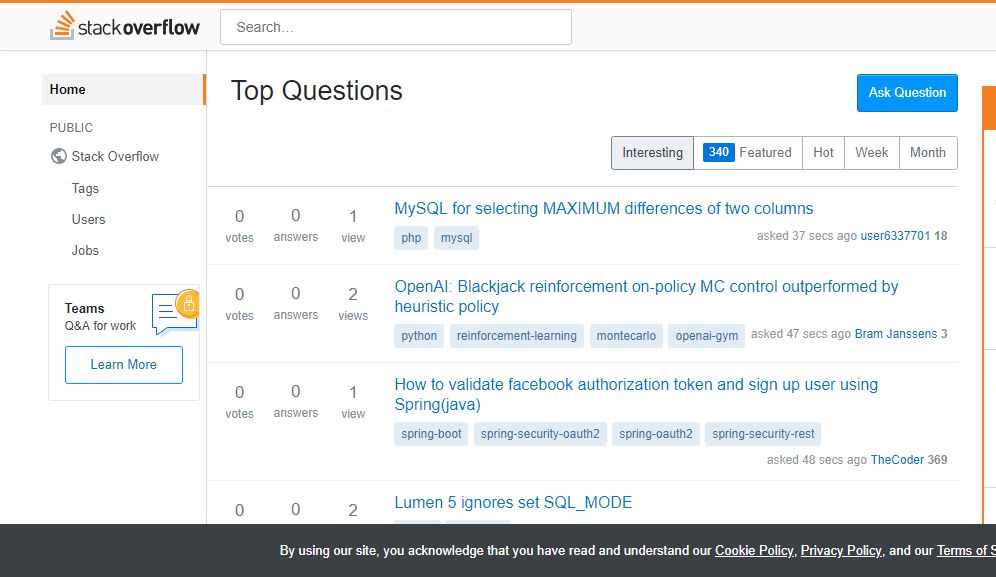
Task: Click the spring-boot tag
Action: [x=431, y=434]
